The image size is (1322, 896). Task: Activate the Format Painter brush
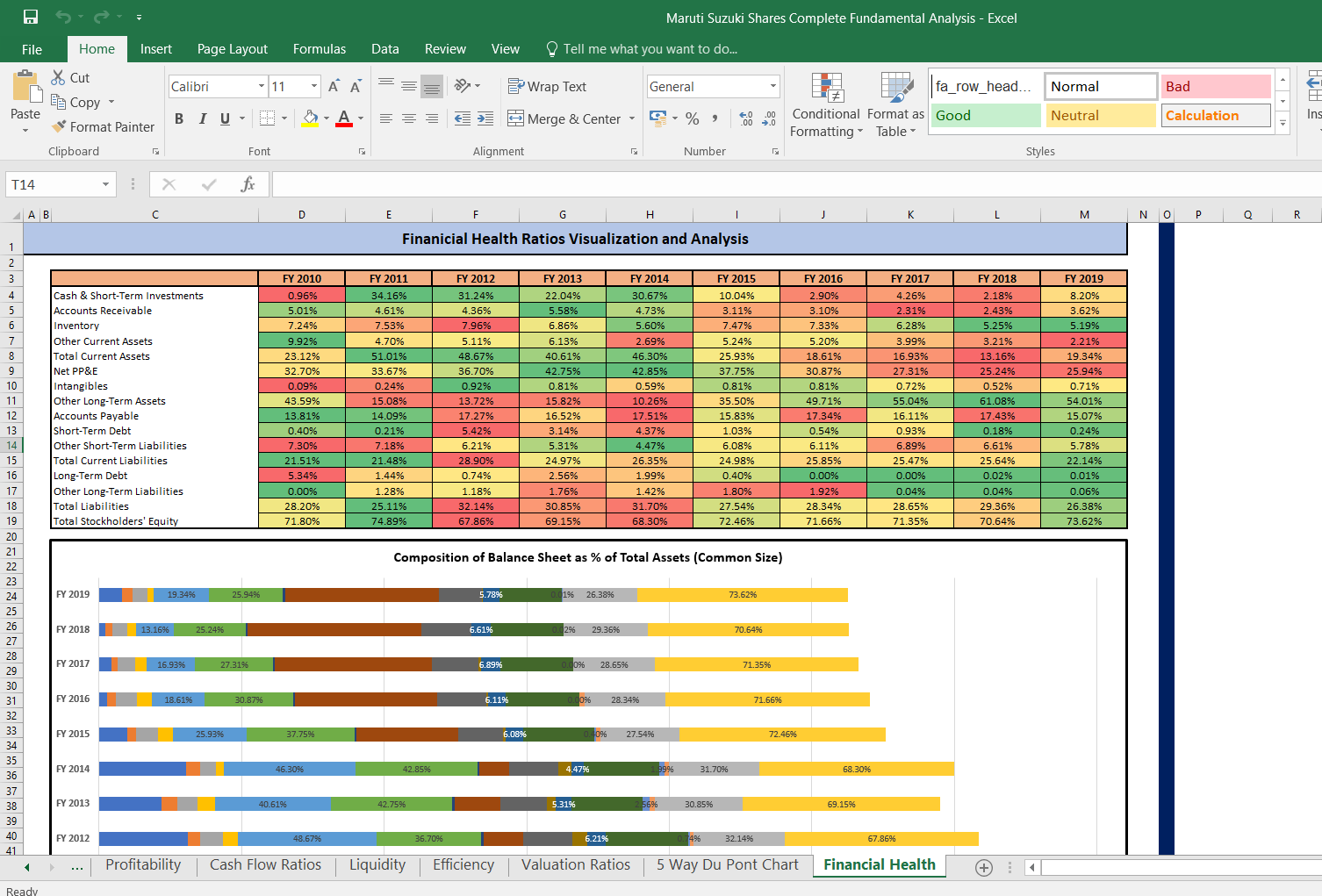(x=103, y=126)
